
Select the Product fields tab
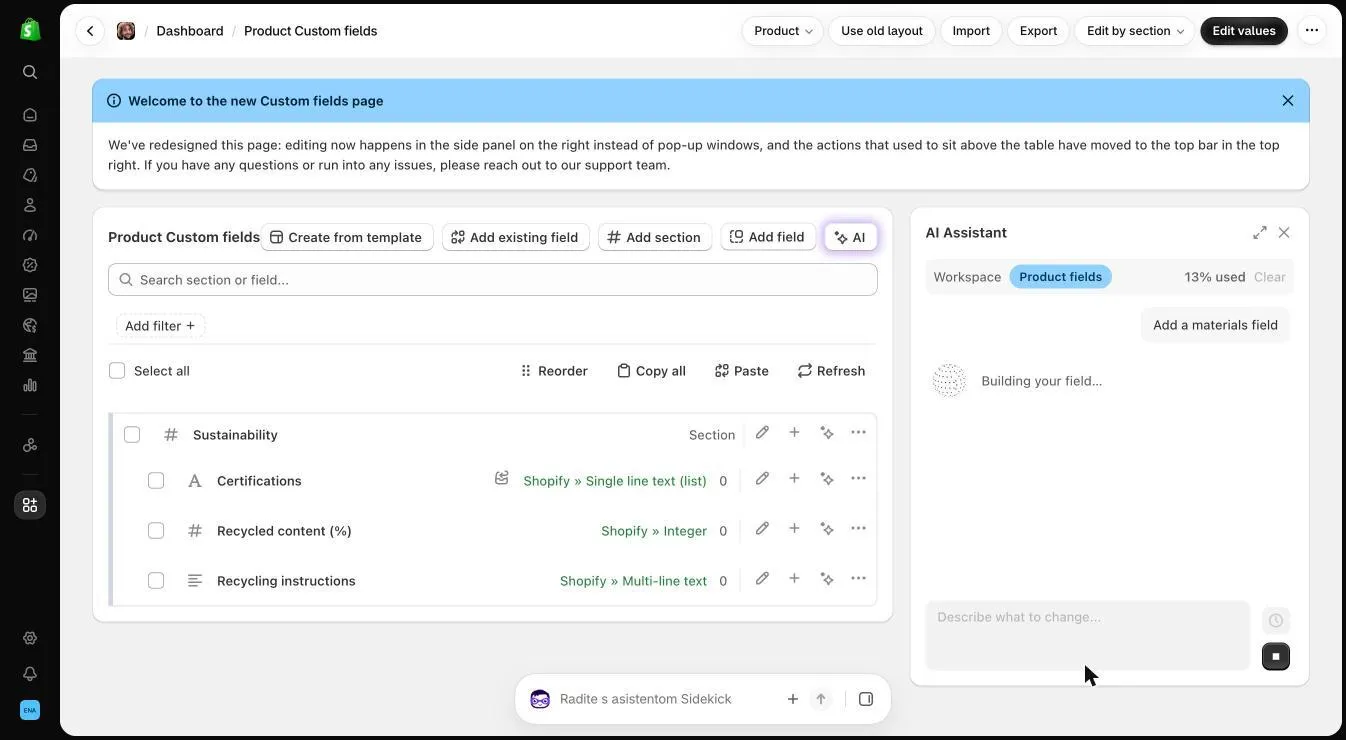click(1060, 277)
